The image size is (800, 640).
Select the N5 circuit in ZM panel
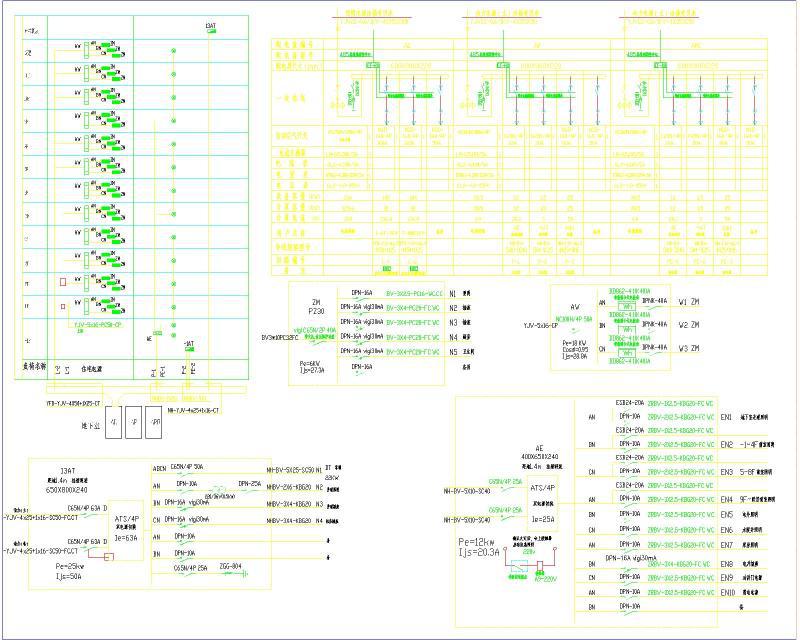pyautogui.click(x=454, y=352)
